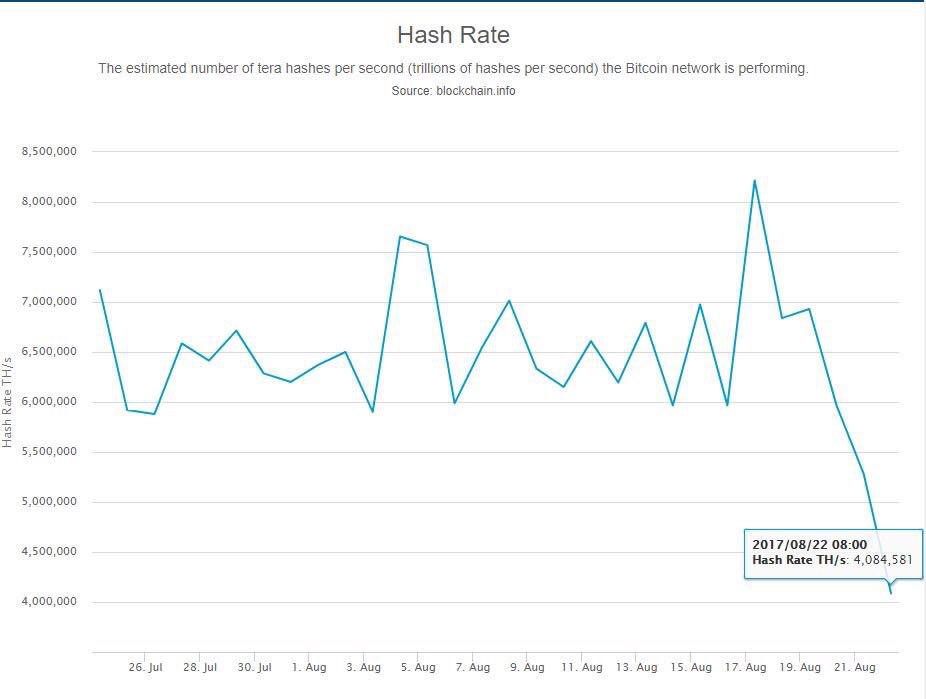Click the highest peak near 17. Aug
The height and width of the screenshot is (699, 926).
pos(754,181)
